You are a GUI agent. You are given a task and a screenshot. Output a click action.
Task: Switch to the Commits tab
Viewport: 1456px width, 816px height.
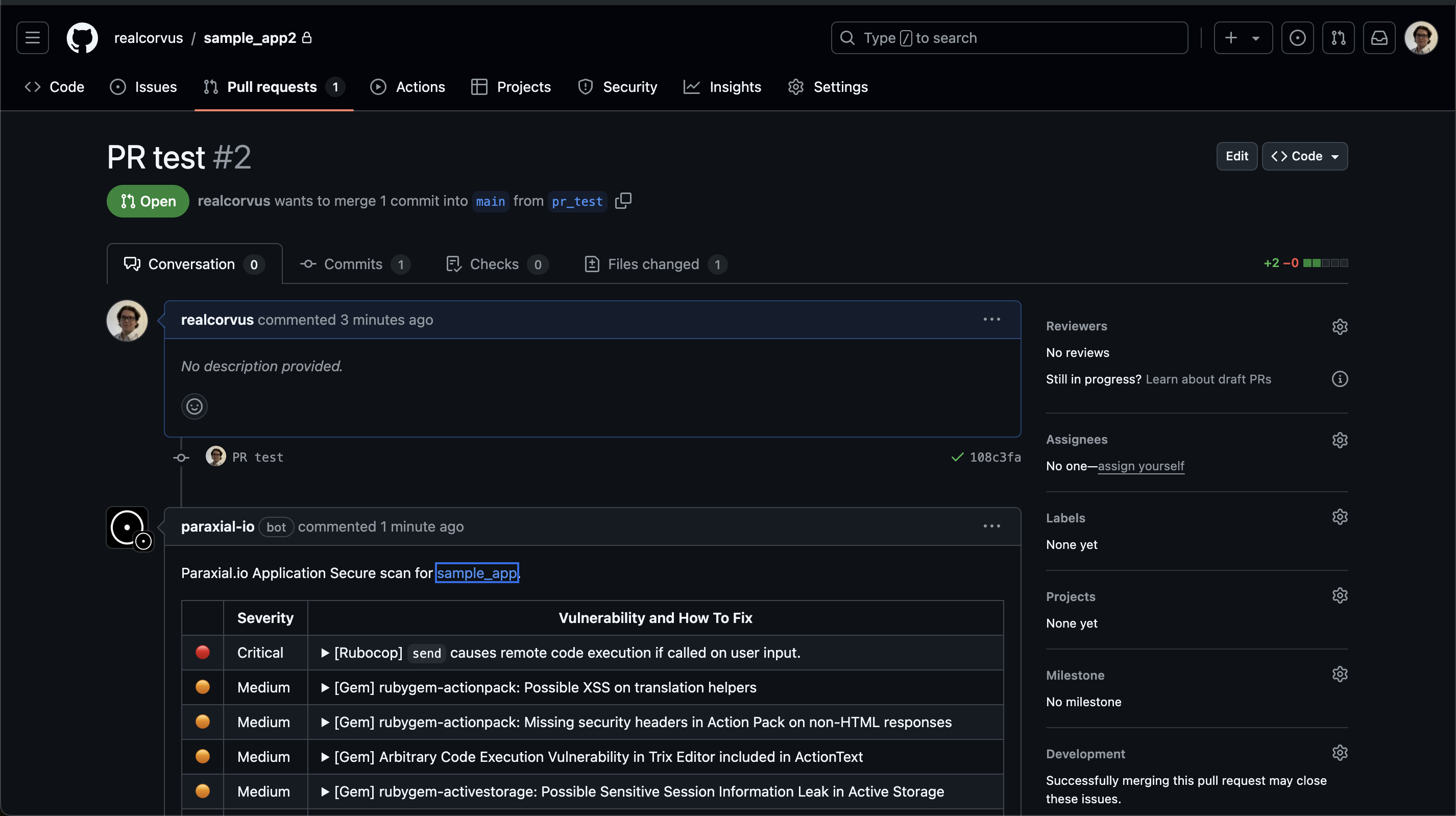tap(355, 264)
